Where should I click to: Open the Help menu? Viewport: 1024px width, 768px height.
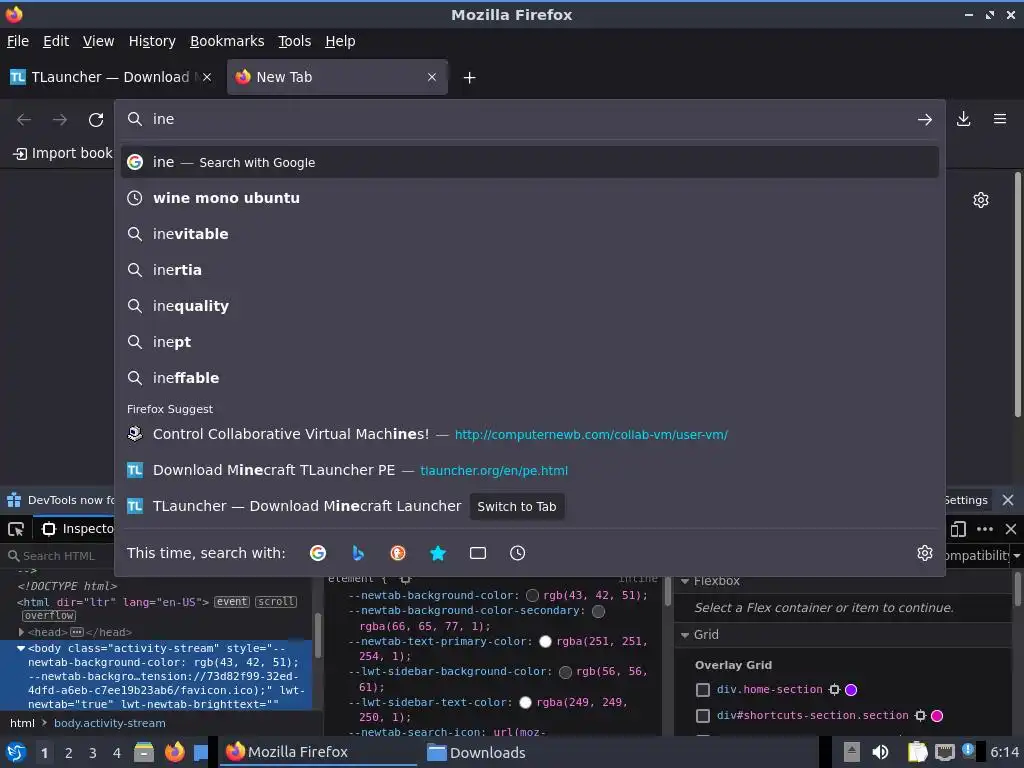tap(340, 41)
